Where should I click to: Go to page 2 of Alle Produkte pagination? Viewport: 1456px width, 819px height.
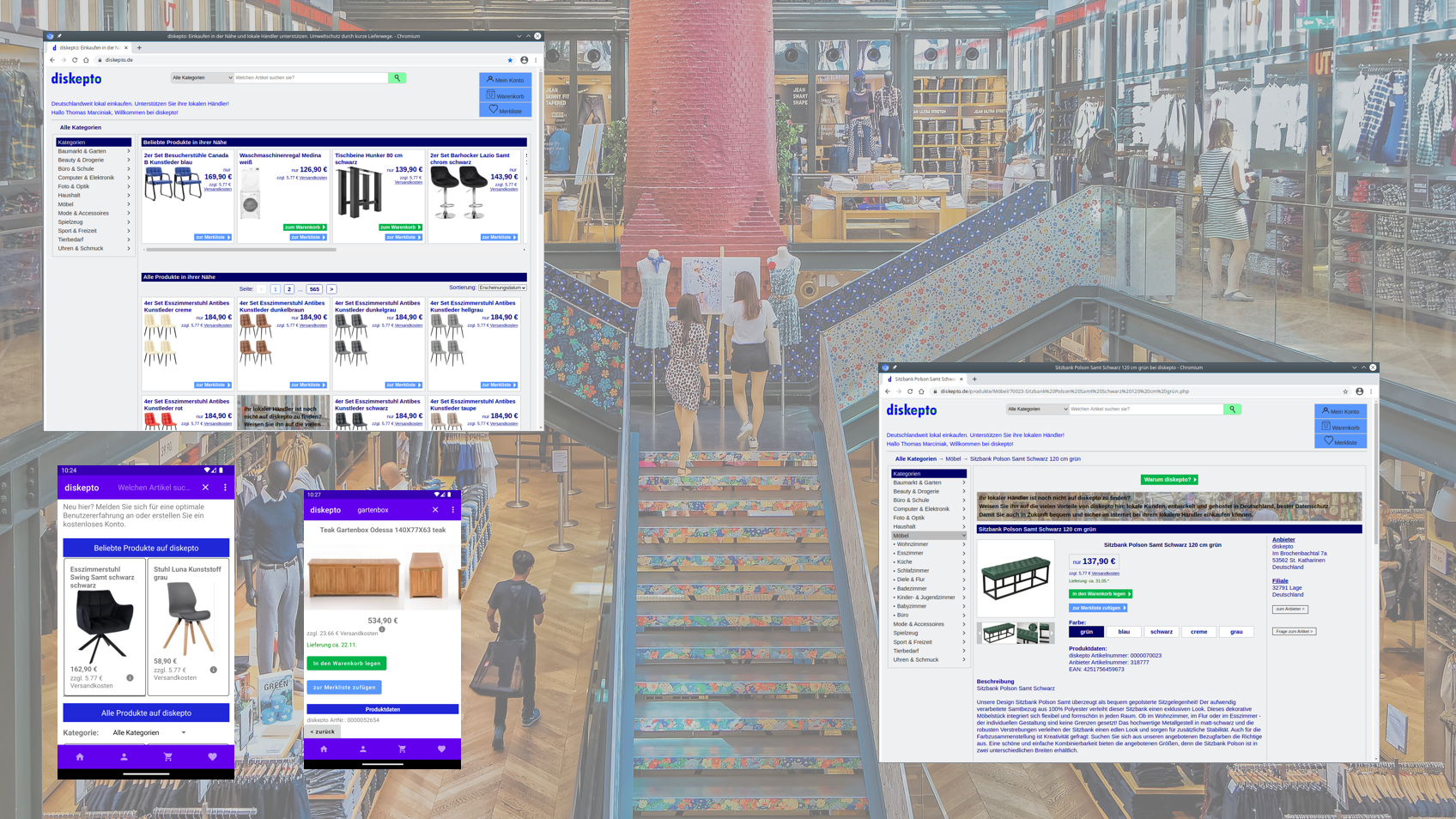(289, 289)
